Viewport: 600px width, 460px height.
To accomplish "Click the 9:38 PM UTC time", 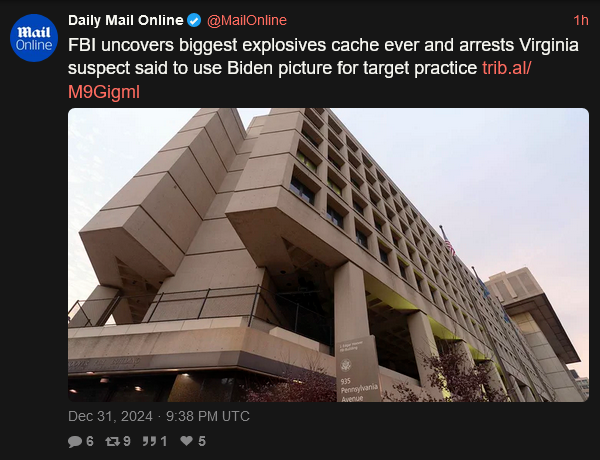I will coord(208,416).
